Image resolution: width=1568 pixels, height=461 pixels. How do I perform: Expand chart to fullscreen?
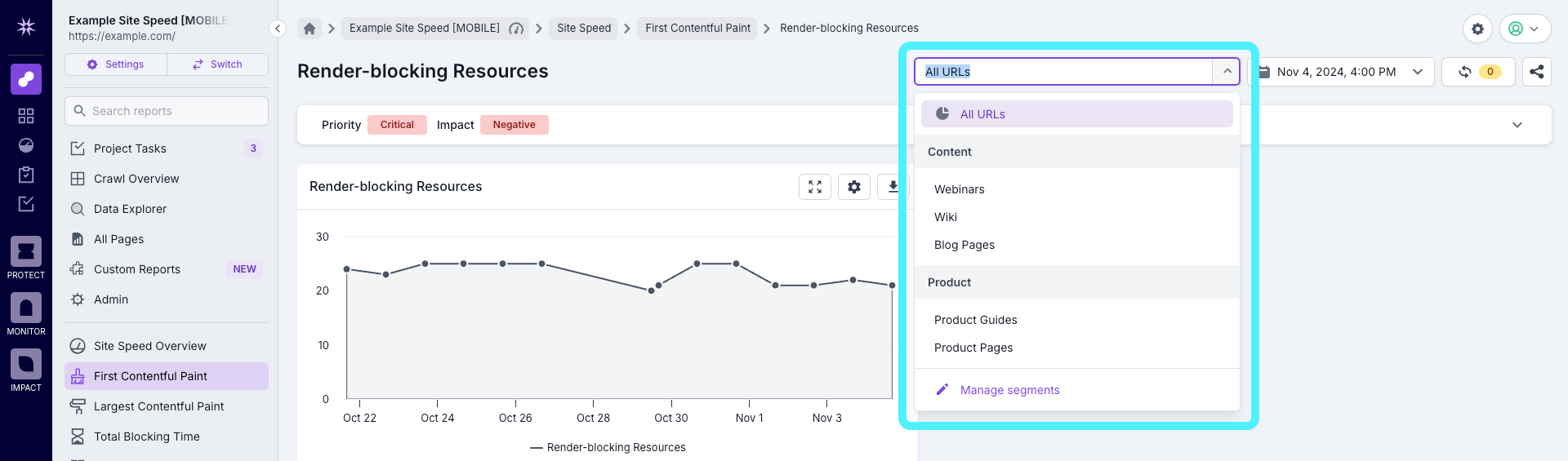[815, 187]
